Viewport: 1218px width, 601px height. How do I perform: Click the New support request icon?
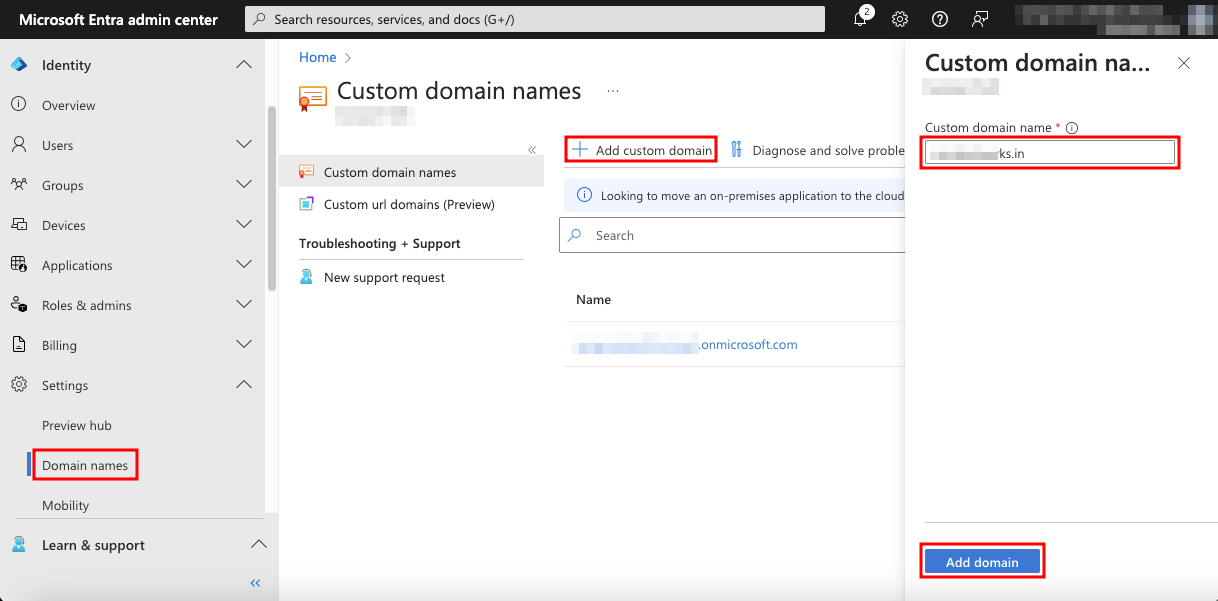point(307,277)
